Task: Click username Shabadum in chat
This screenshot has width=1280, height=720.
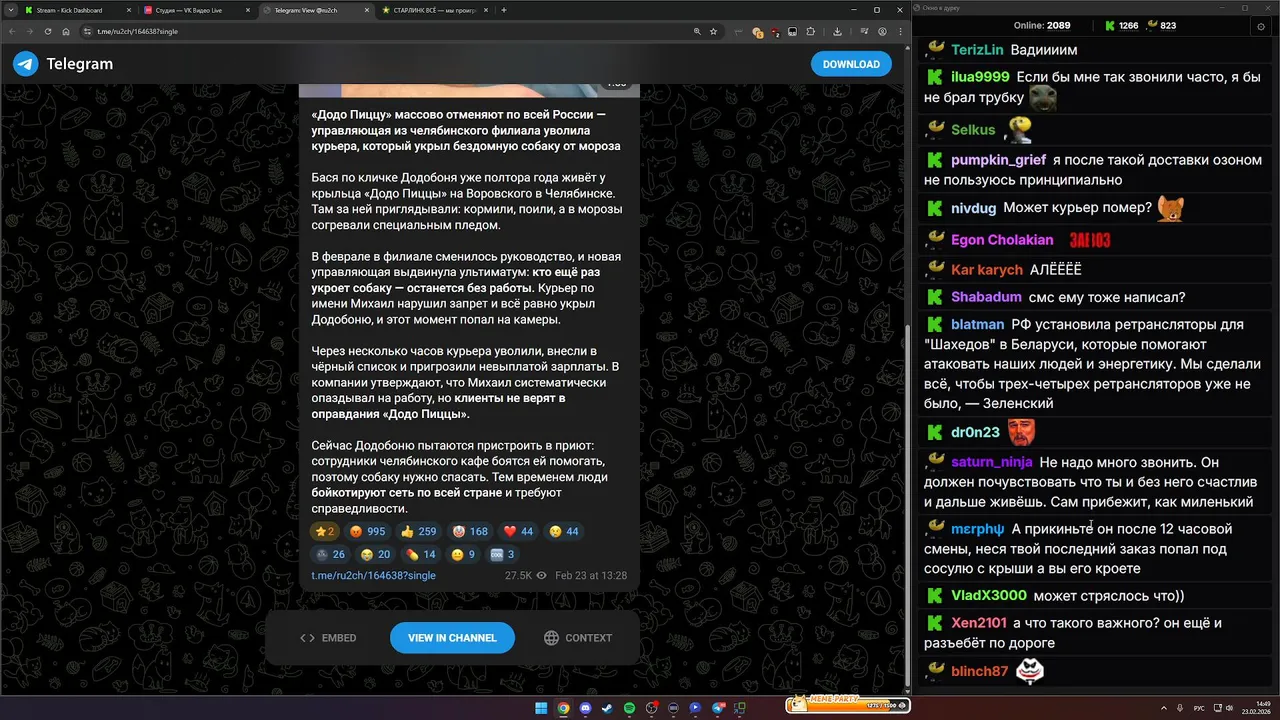Action: (986, 297)
